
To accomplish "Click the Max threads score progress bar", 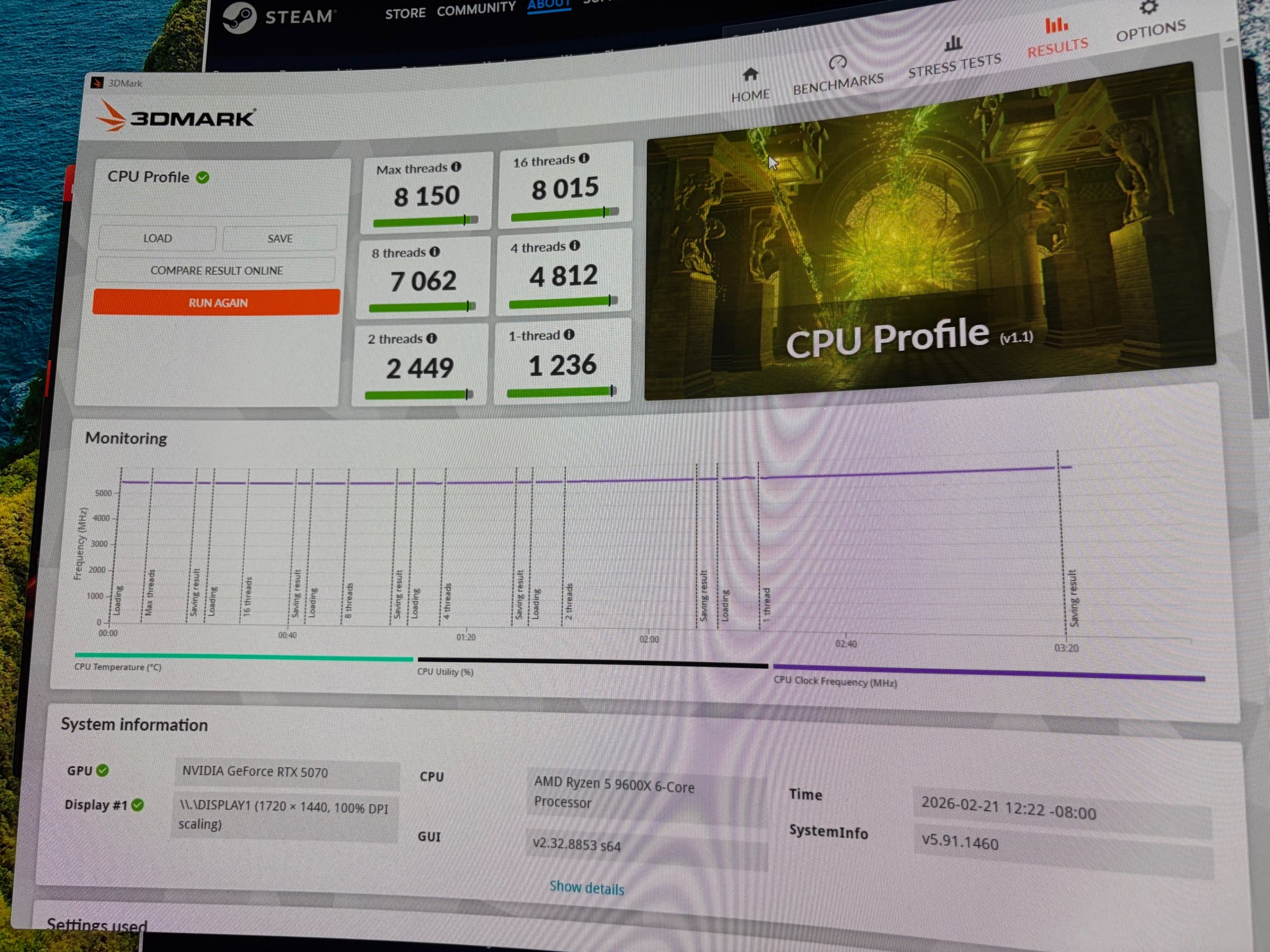I will click(x=425, y=221).
